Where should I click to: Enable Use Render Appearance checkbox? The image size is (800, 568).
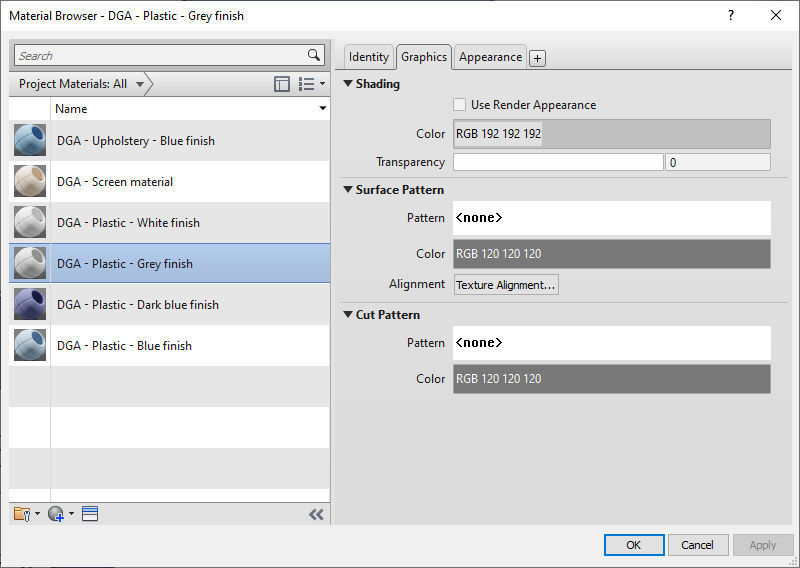point(460,105)
